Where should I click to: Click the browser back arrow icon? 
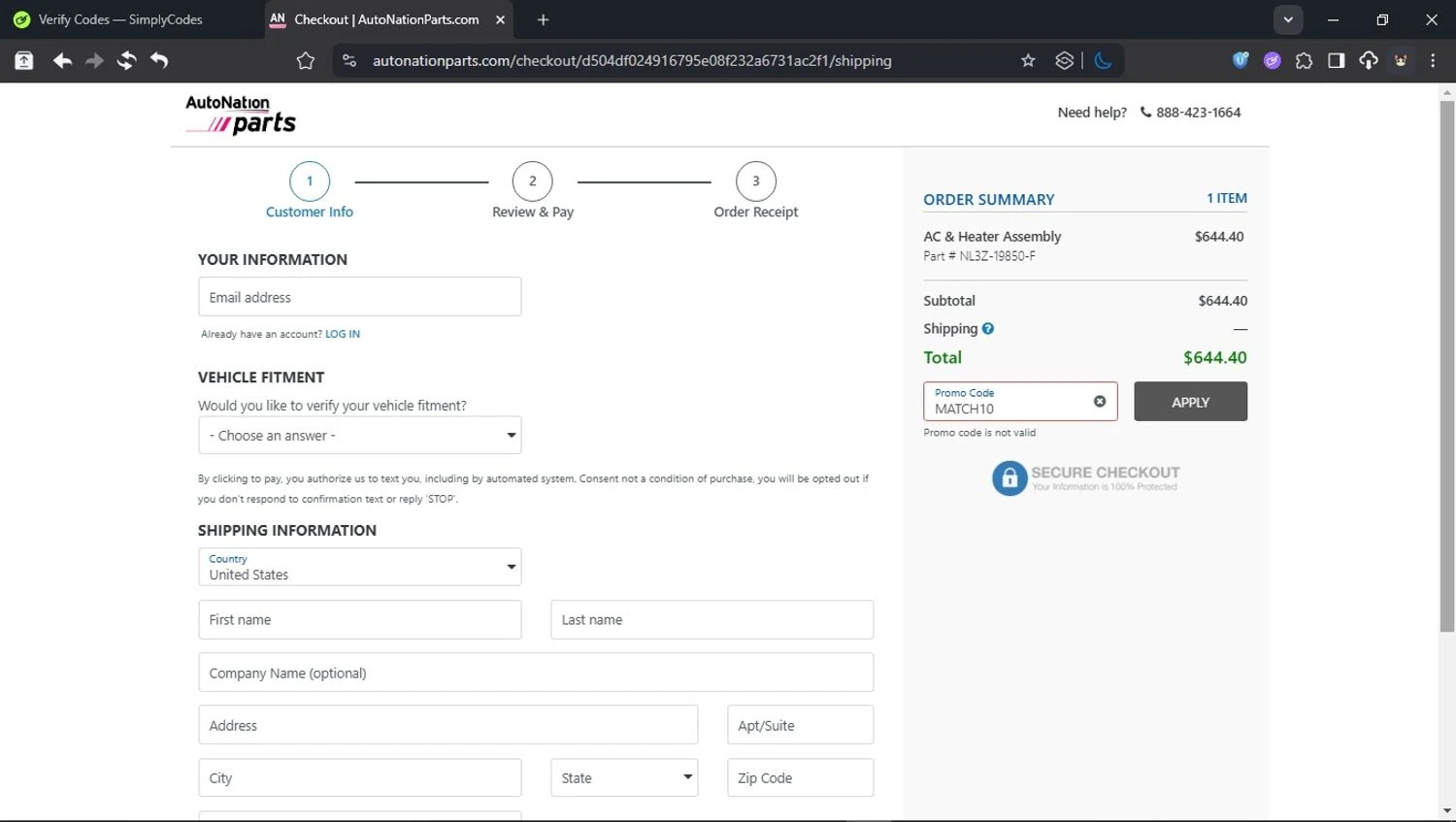pos(62,60)
